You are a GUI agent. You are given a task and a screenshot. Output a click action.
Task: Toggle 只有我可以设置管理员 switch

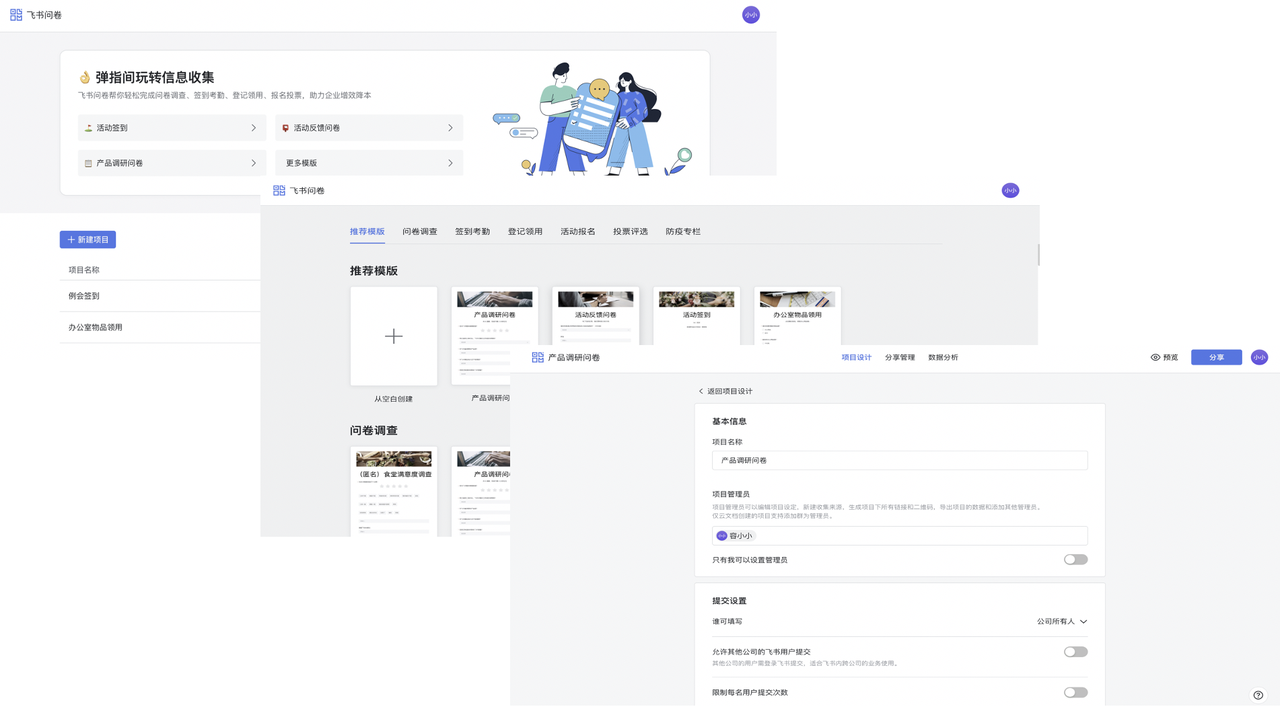coord(1075,560)
